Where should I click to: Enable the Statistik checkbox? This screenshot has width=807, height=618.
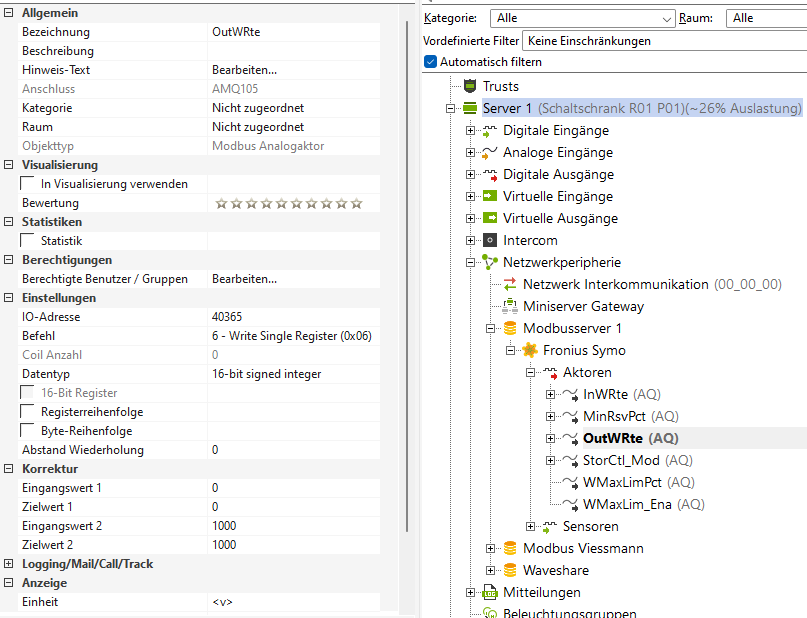point(27,241)
